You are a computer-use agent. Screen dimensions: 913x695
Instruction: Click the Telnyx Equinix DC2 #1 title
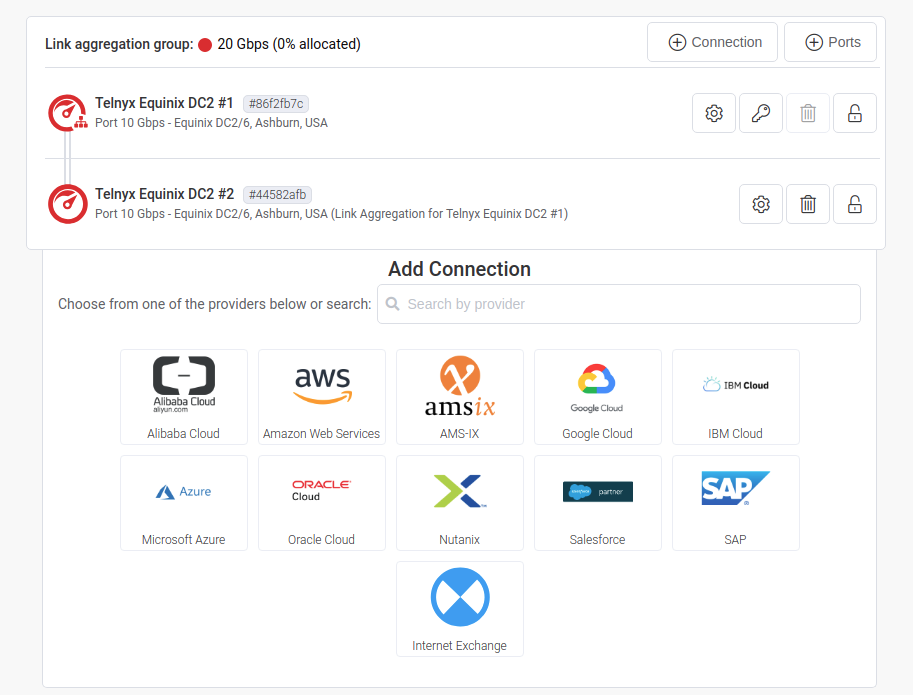pyautogui.click(x=164, y=103)
